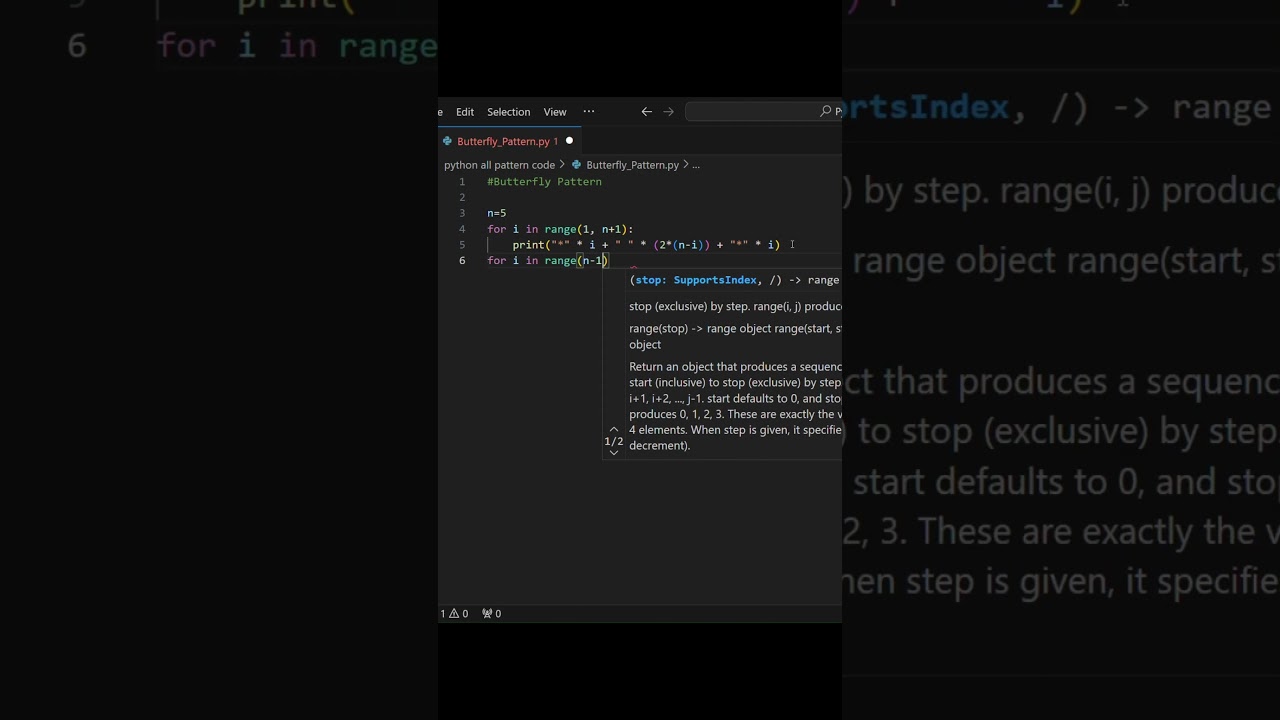1280x720 pixels.
Task: Click line number 4 in the gutter
Action: pos(462,229)
